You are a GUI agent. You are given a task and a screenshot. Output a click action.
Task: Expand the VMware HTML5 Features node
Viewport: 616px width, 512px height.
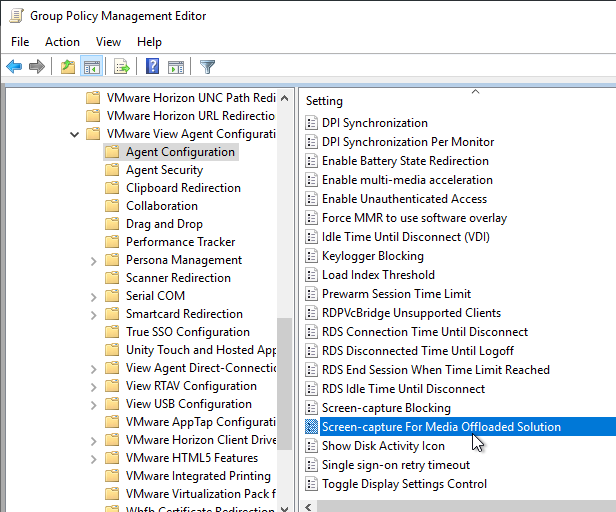pos(94,459)
